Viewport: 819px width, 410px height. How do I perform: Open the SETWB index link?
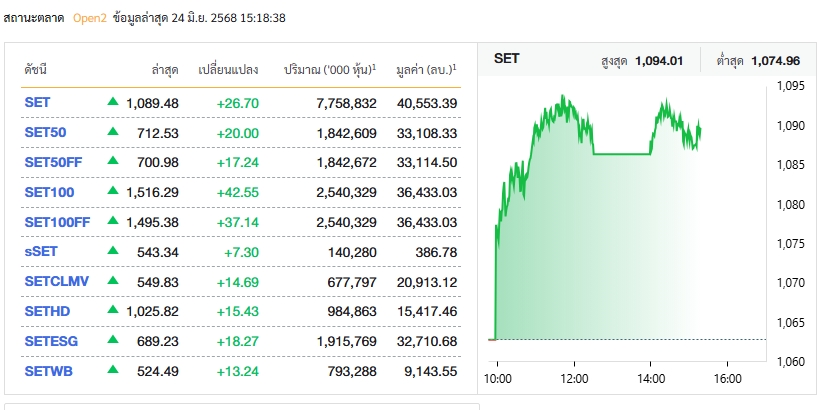[46, 372]
